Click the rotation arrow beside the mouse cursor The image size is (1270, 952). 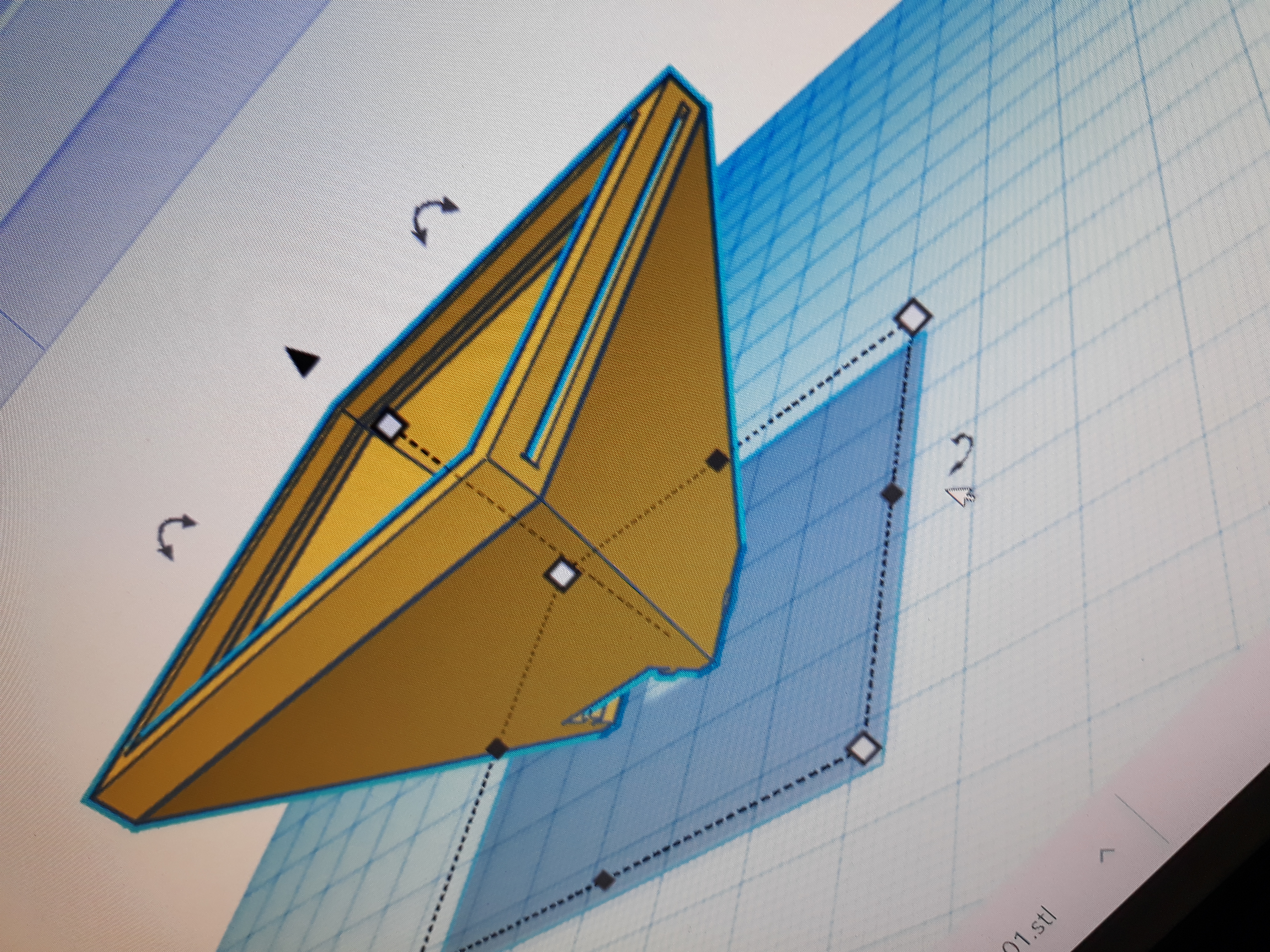[961, 454]
